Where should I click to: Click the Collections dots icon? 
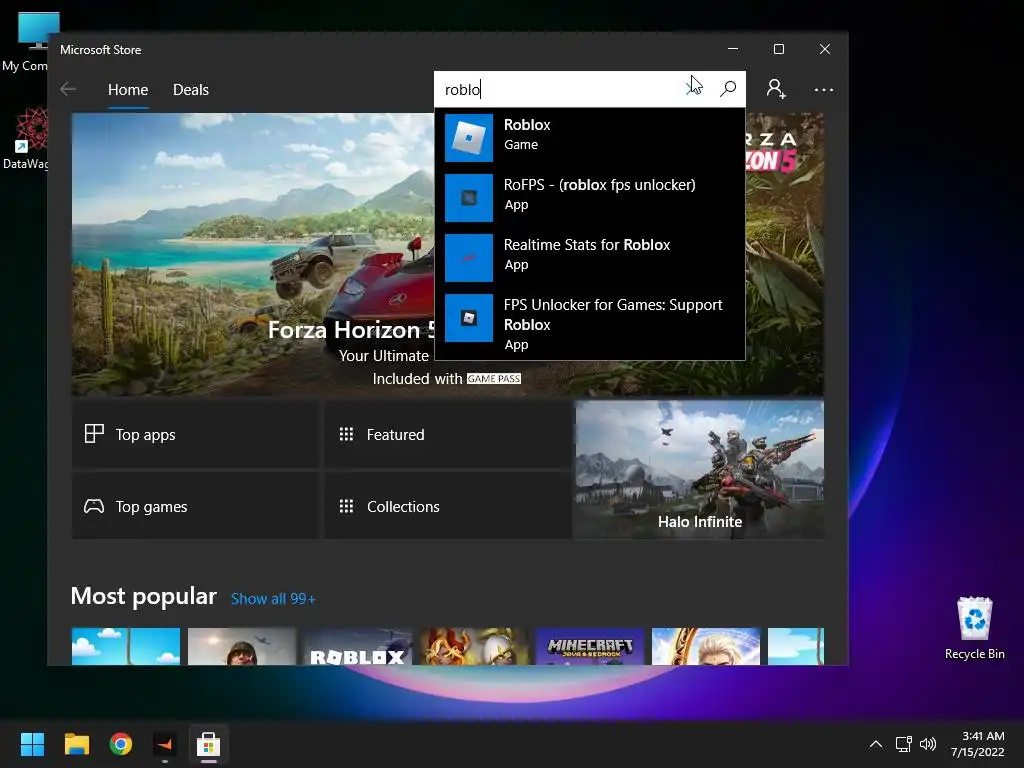(x=346, y=506)
